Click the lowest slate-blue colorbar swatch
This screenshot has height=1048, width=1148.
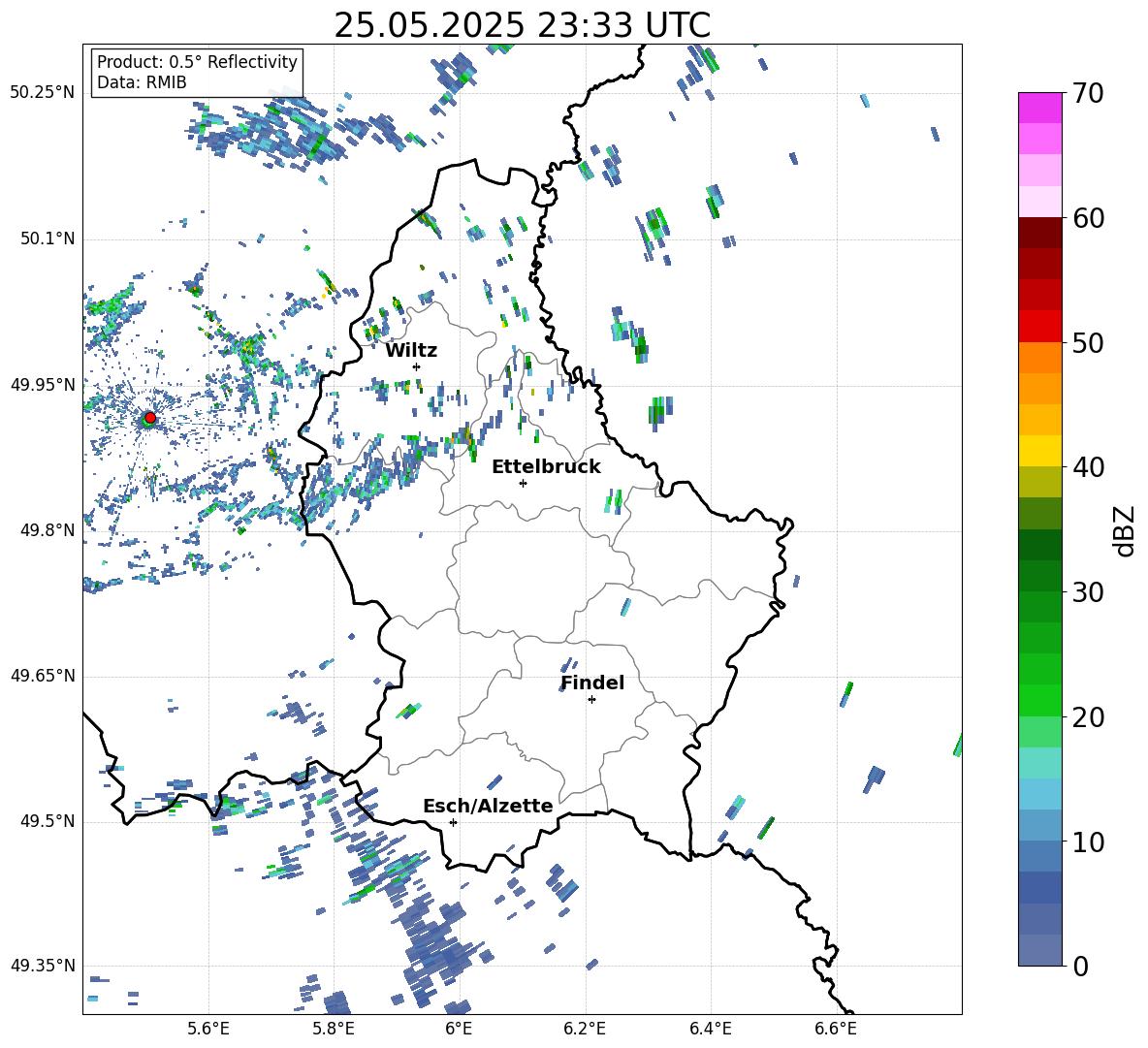1039,950
